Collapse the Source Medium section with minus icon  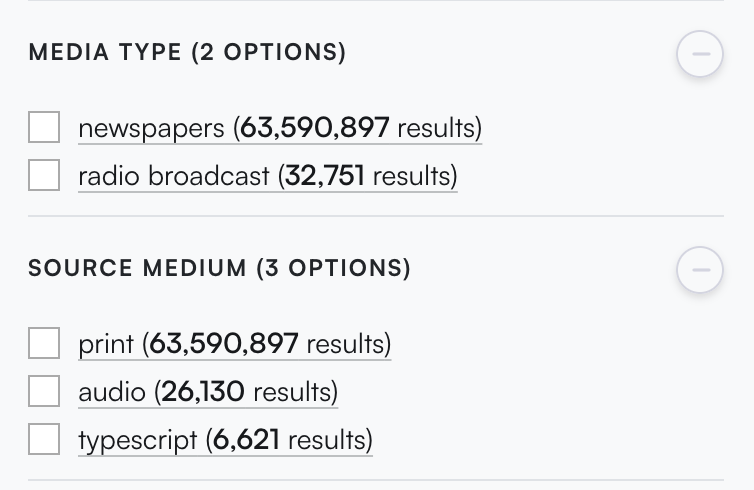point(700,270)
